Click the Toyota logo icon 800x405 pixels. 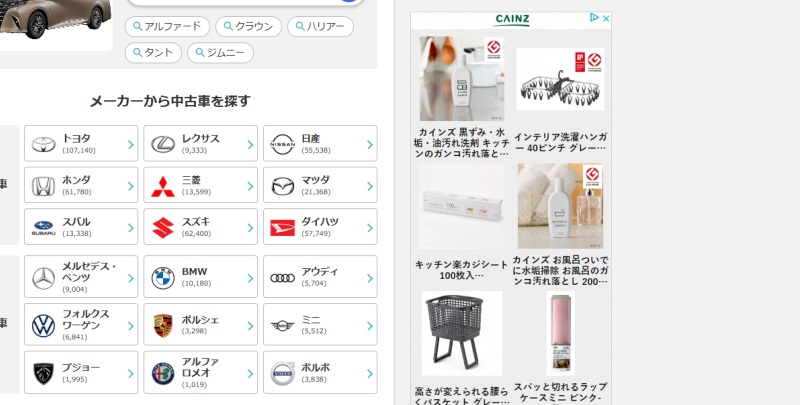pos(43,144)
